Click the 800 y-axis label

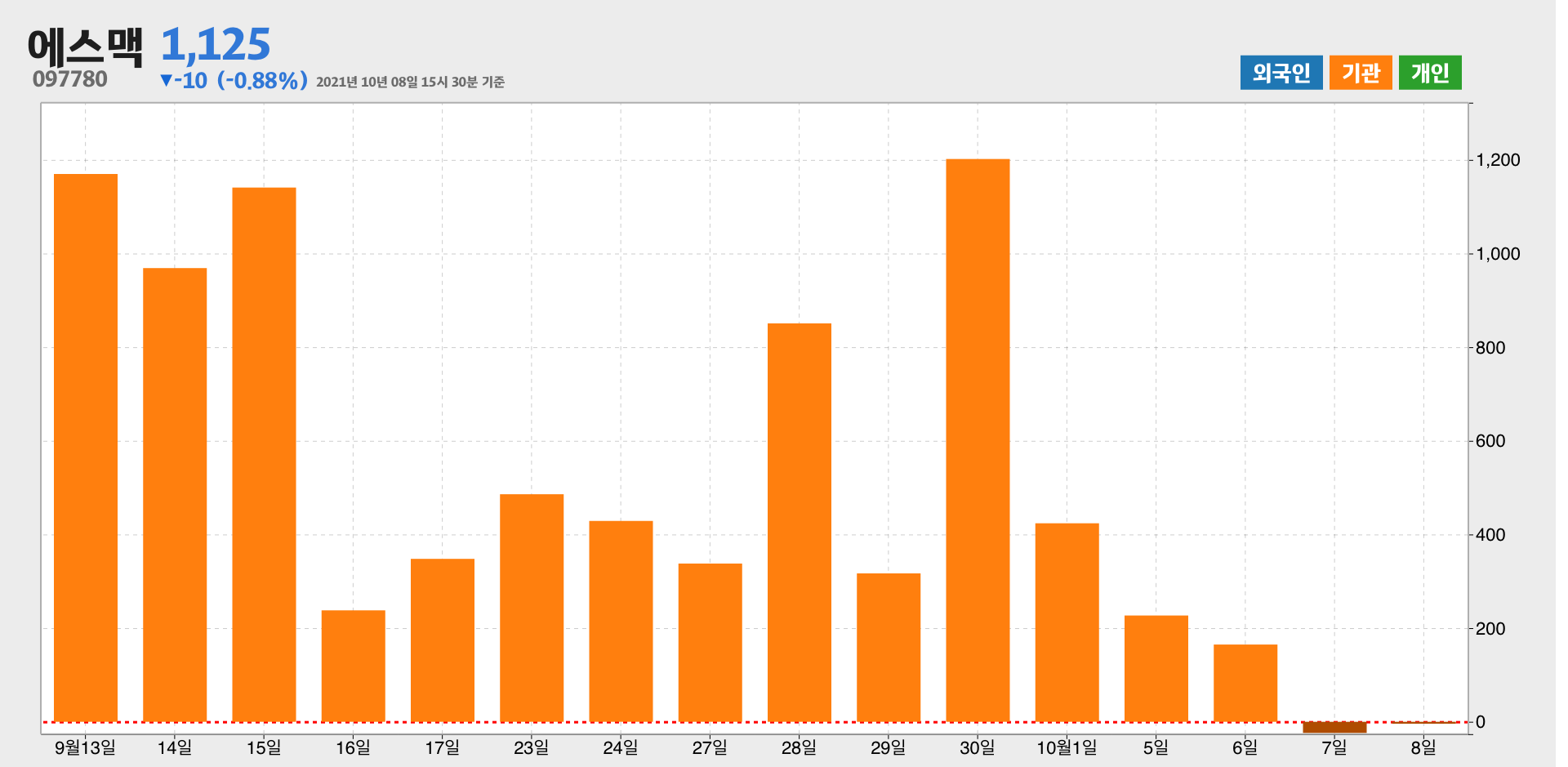(1490, 348)
